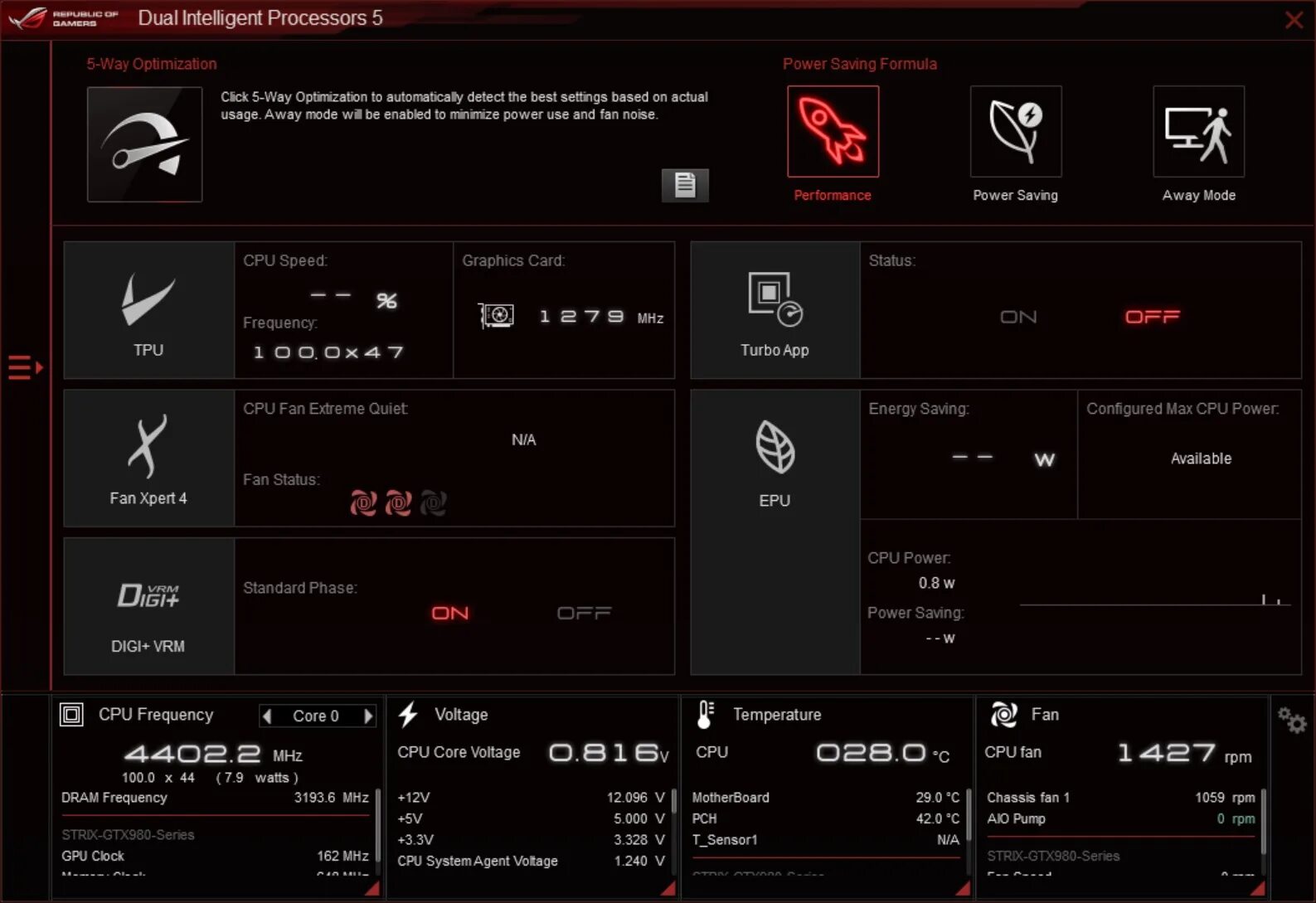Click the first red fan status icon

(x=363, y=502)
